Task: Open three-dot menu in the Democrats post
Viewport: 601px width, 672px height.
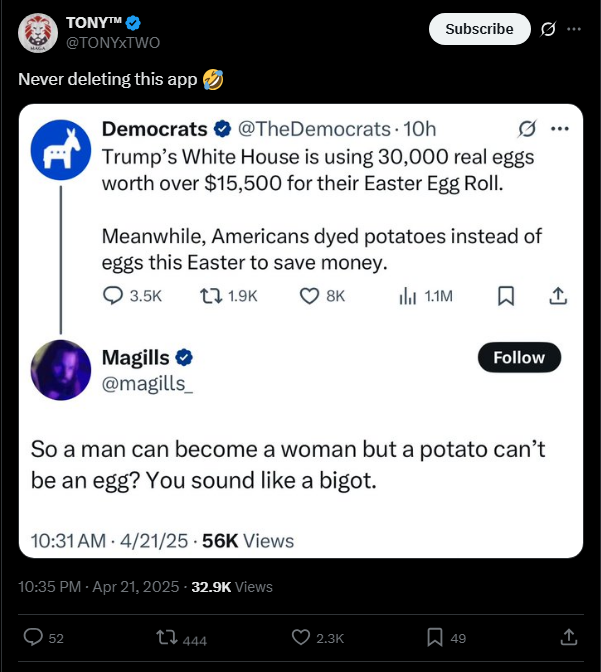Action: click(560, 129)
